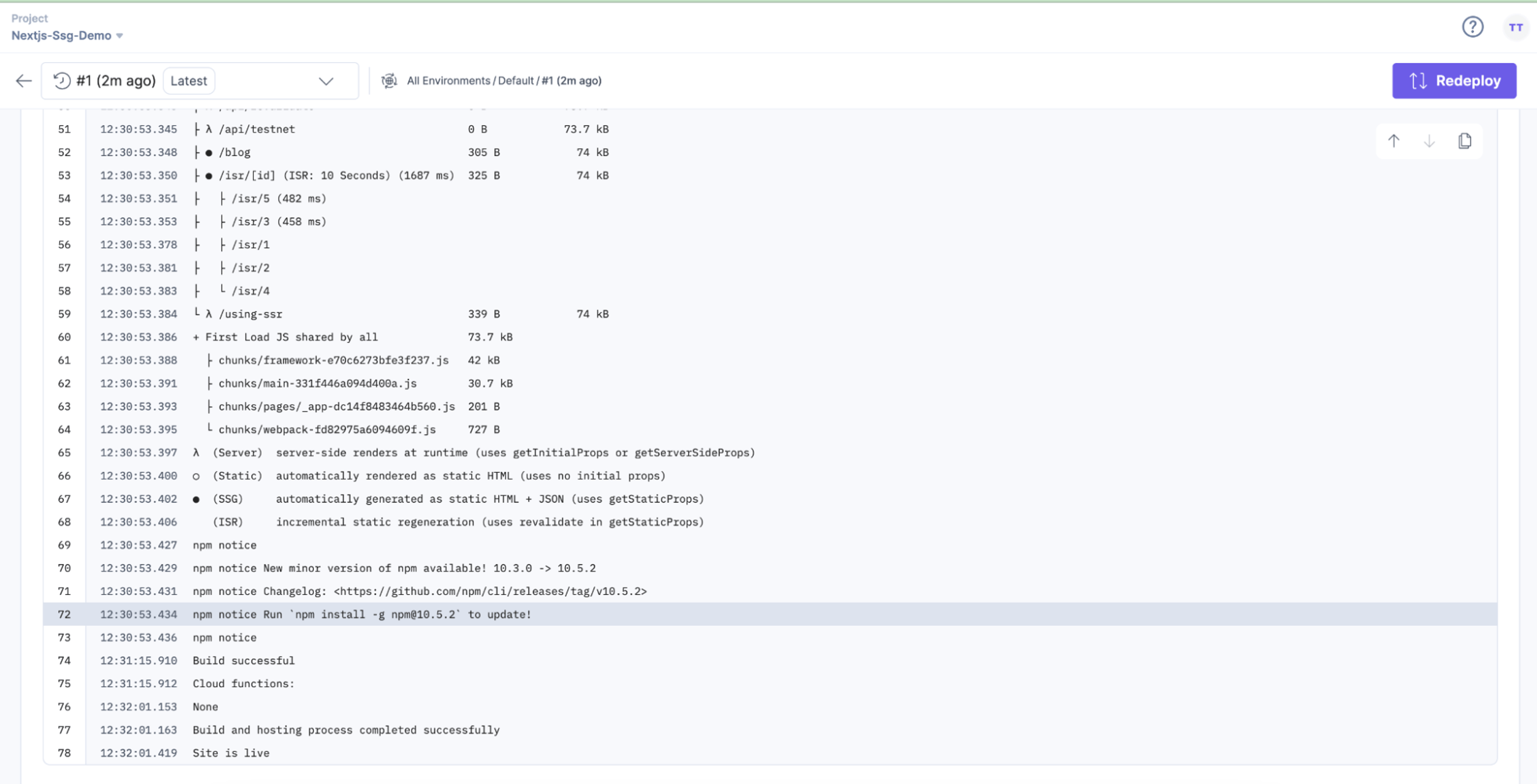
Task: Open the deployment version selector chevron
Action: point(326,81)
